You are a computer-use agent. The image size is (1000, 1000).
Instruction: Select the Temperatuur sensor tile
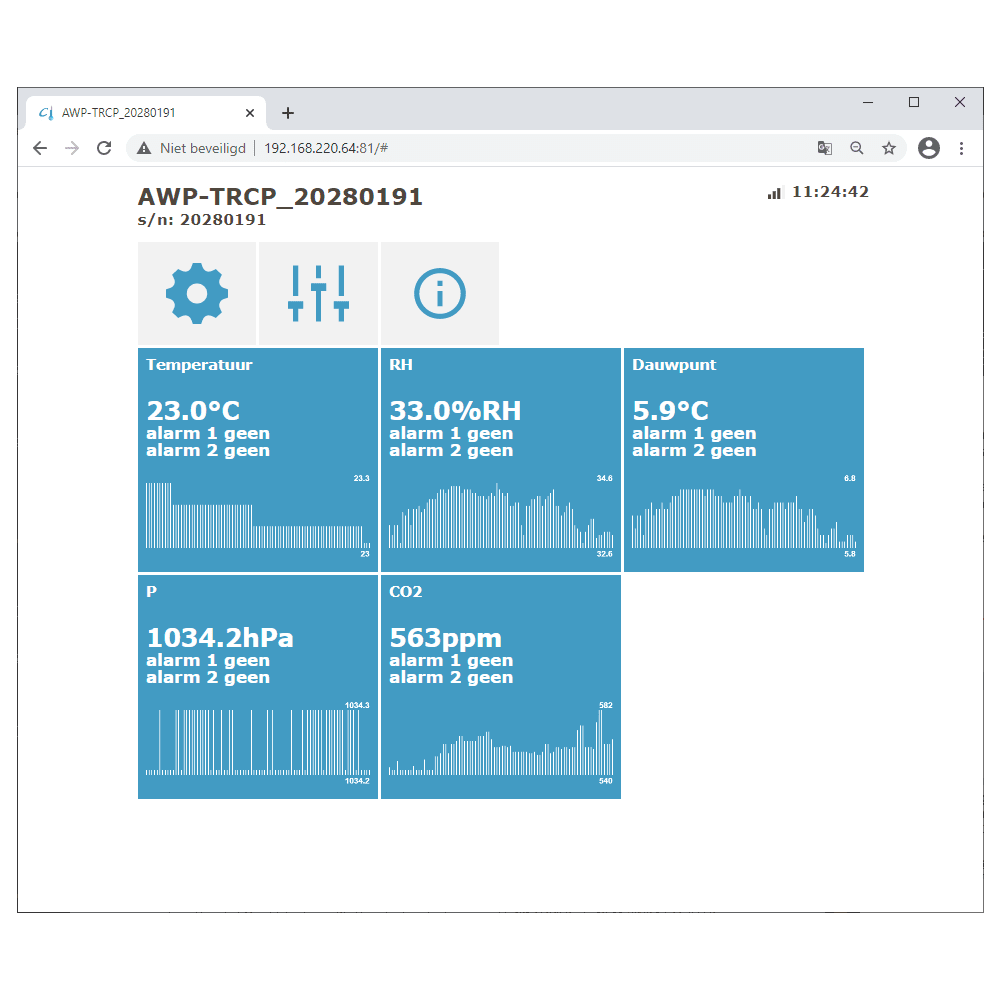257,420
